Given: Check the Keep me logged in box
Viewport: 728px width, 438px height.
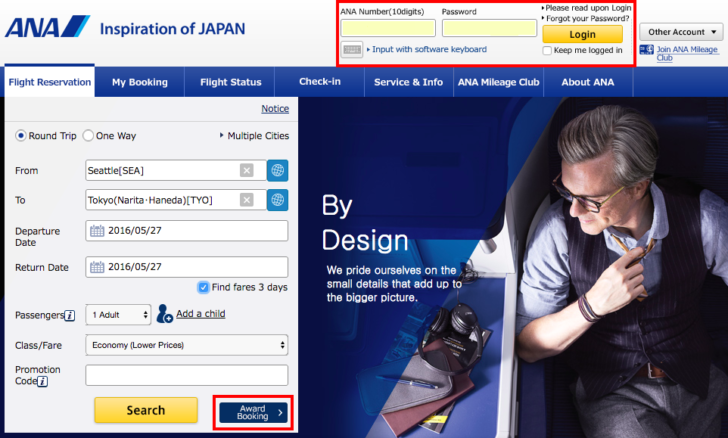Looking at the screenshot, I should 547,51.
